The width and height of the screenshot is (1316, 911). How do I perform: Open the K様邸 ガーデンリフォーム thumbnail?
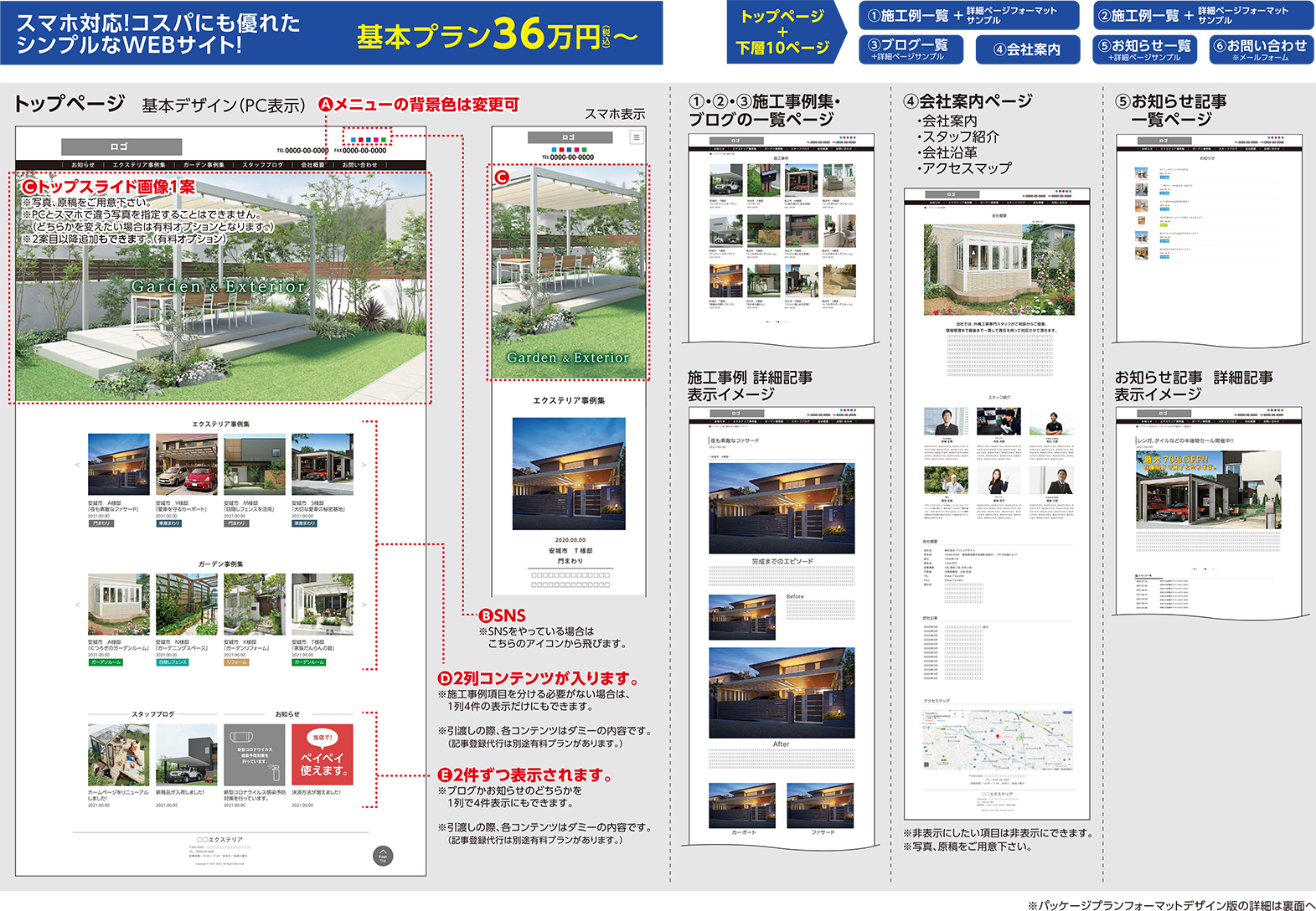click(x=255, y=605)
